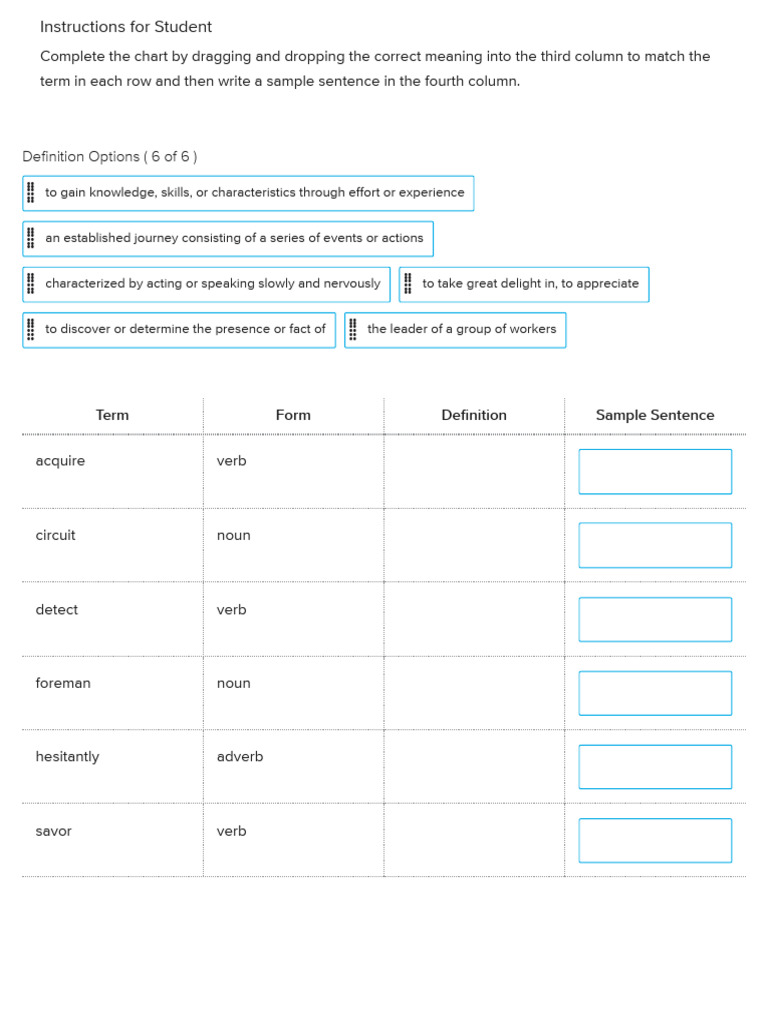Click the empty Definition cell for acquire
This screenshot has height=1024, width=768.
(x=474, y=471)
